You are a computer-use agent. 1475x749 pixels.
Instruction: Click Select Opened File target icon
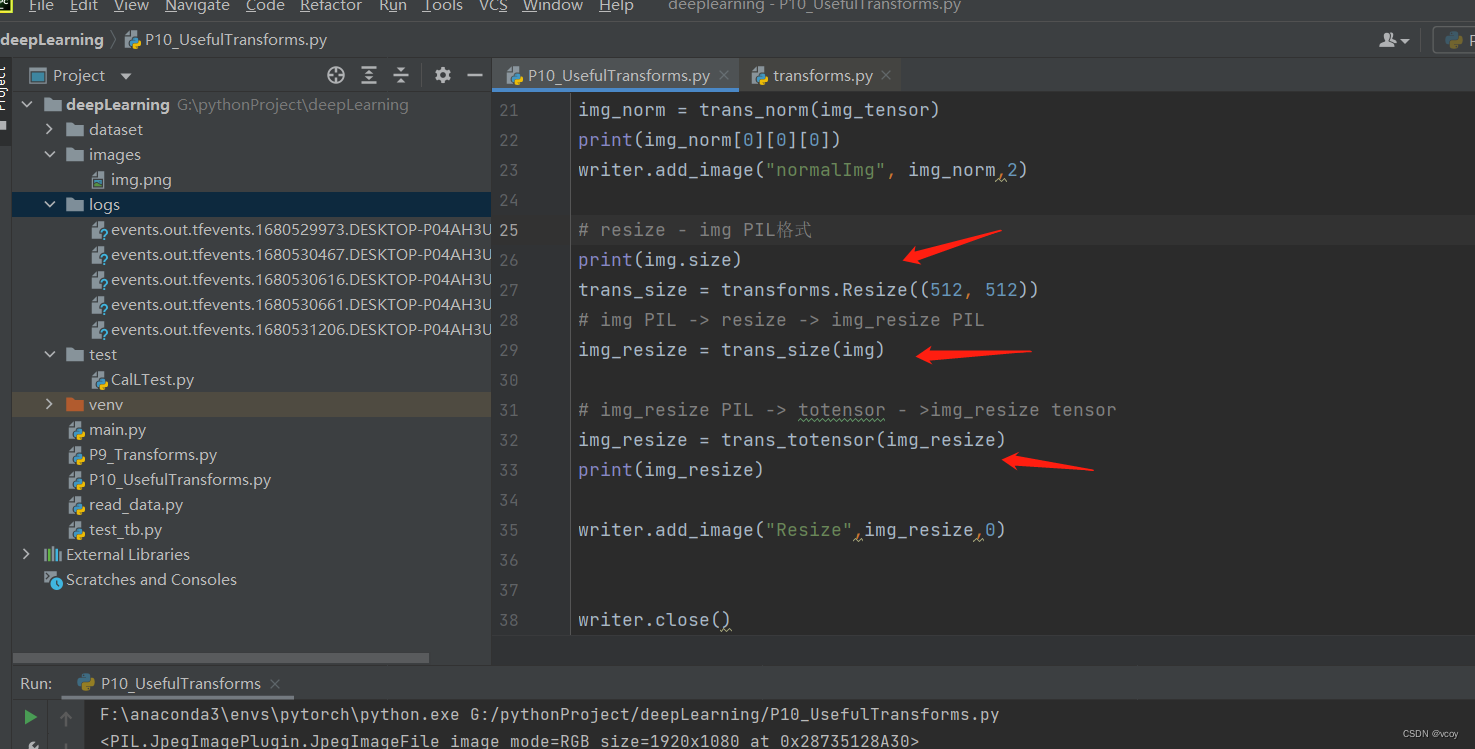[336, 75]
